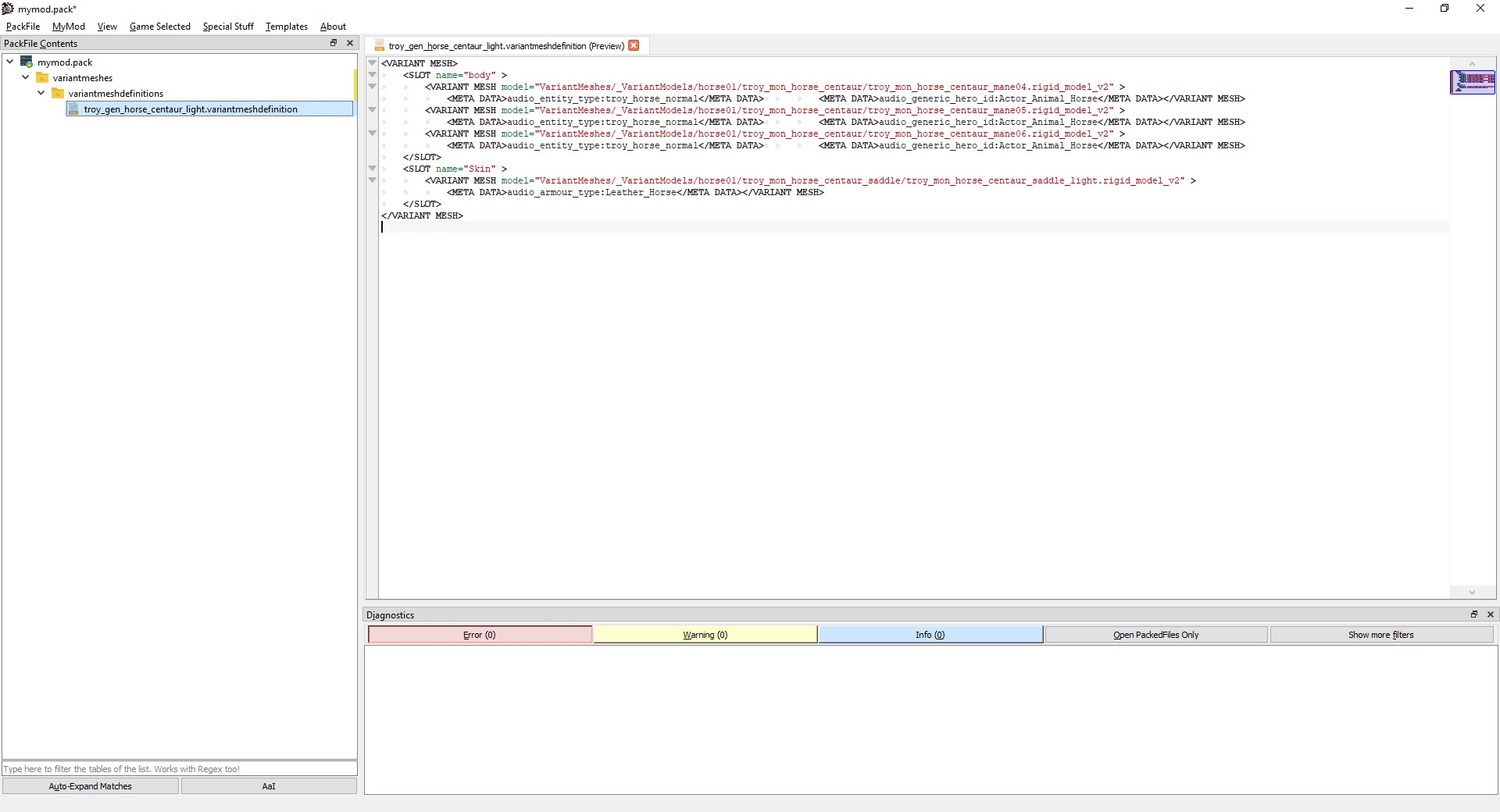Open the Templates menu
The image size is (1500, 812).
coord(287,27)
